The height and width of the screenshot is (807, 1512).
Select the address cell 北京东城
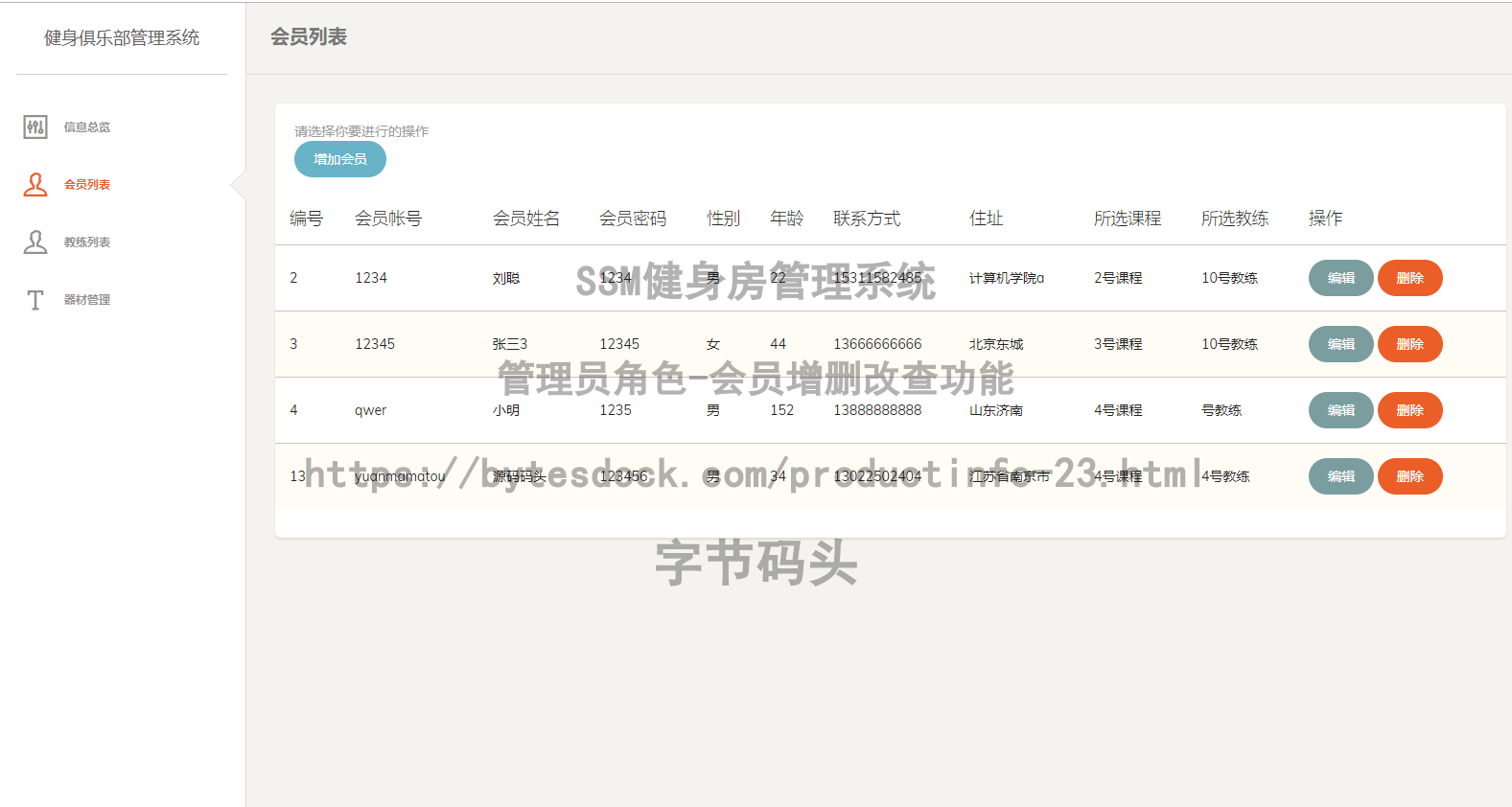point(996,344)
